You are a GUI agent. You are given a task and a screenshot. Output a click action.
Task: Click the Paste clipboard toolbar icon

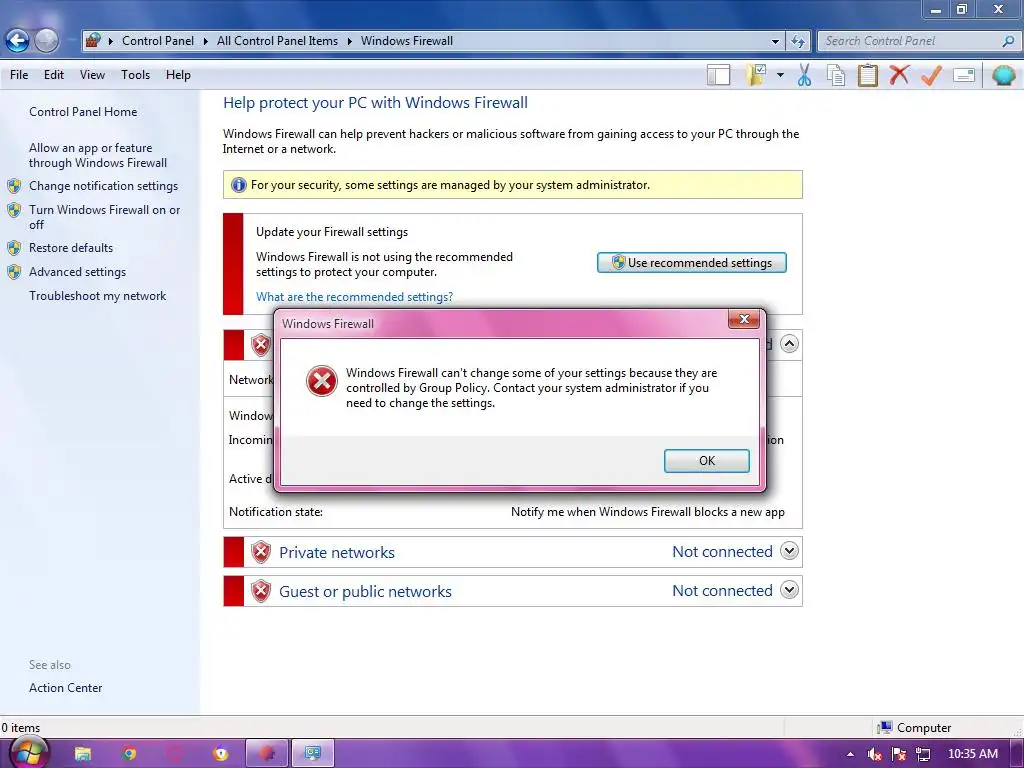(867, 75)
